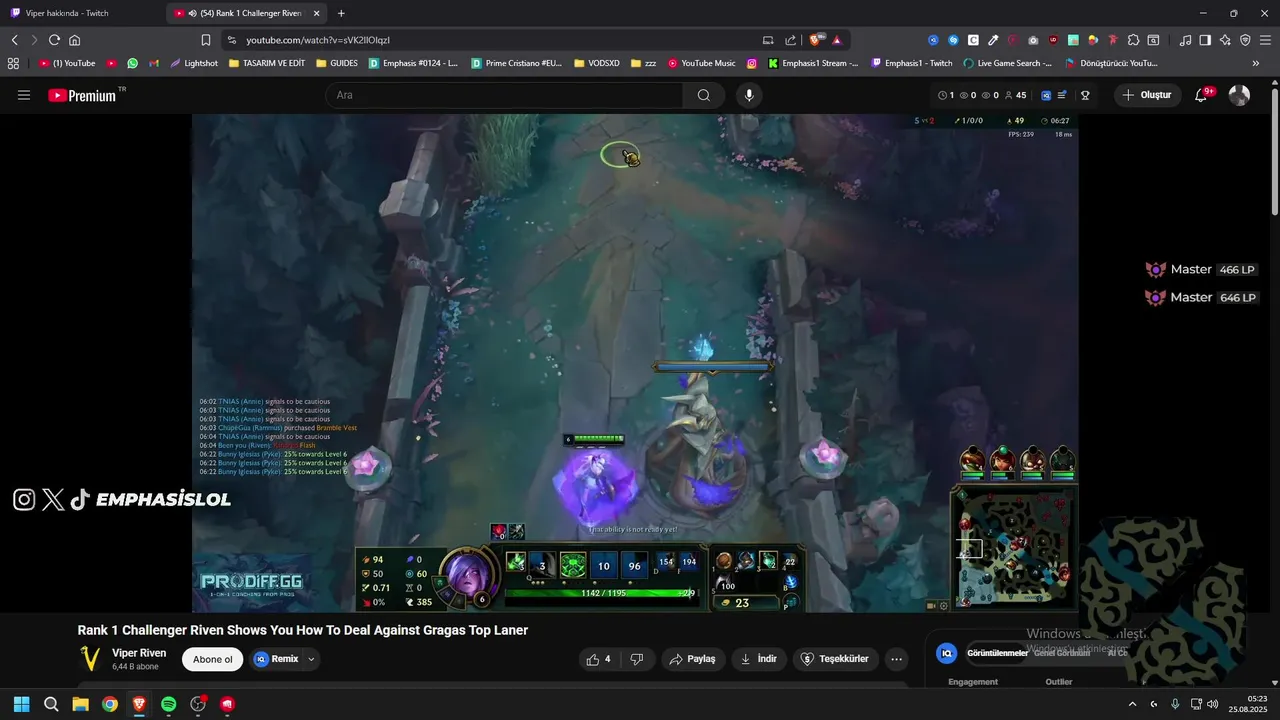This screenshot has width=1280, height=720.
Task: Open the VODSXD bookmark folder
Action: (597, 63)
